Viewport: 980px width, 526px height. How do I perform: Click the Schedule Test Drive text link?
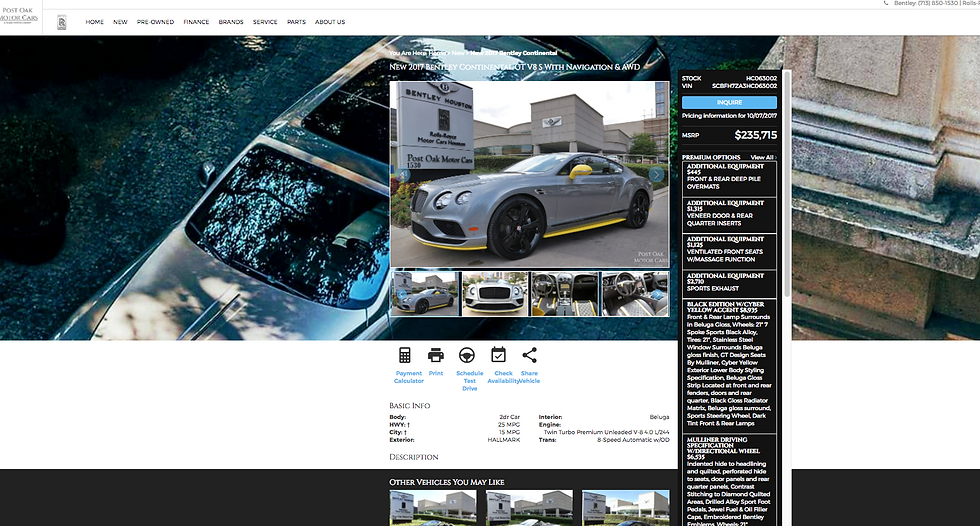tap(469, 380)
